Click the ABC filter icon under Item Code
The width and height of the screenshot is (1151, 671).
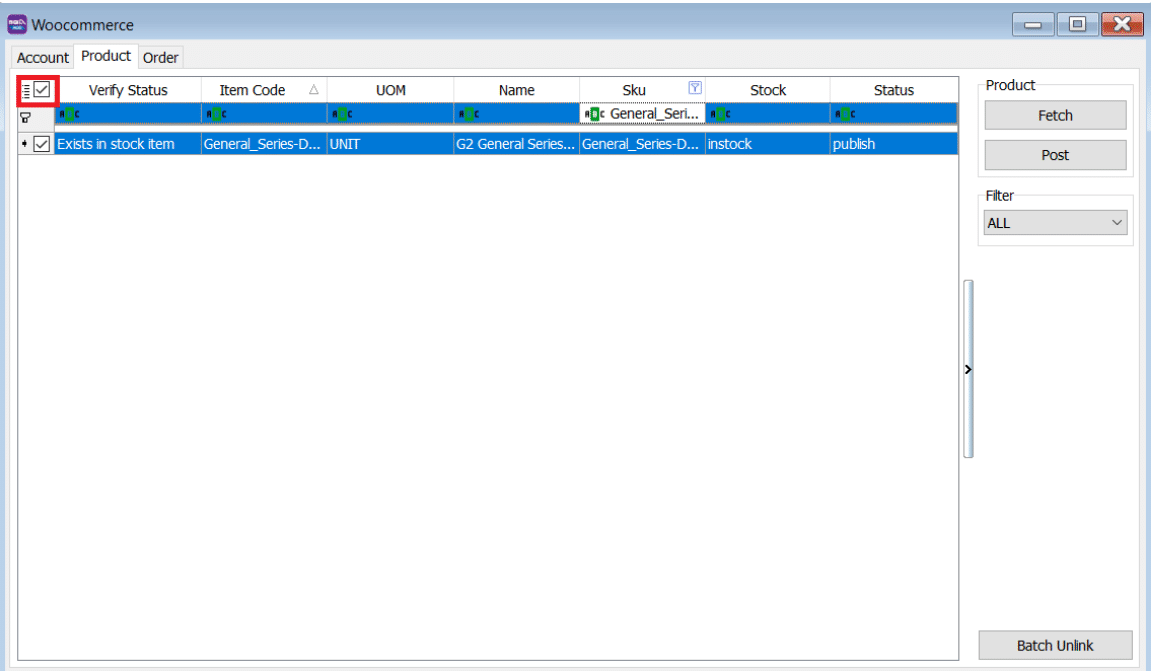point(215,114)
